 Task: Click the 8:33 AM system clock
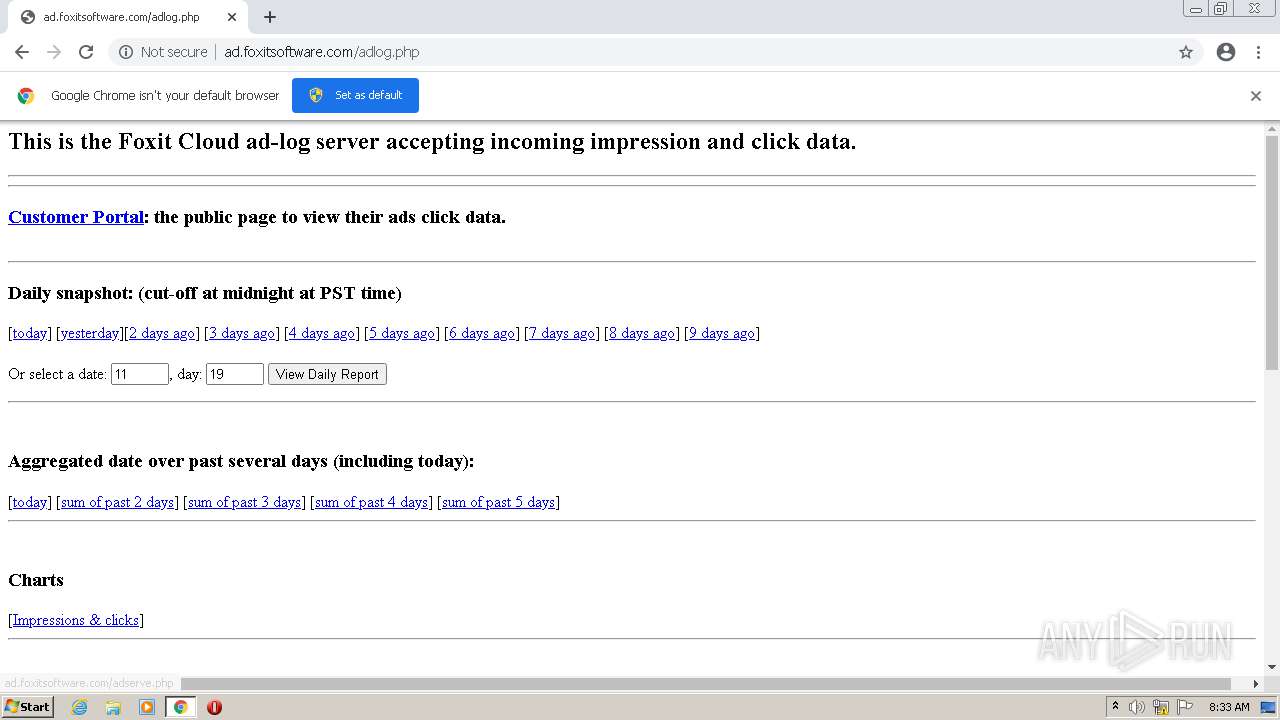tap(1229, 707)
